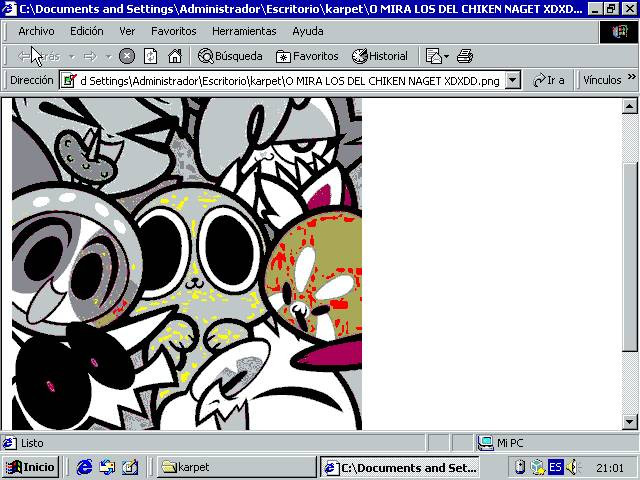Click the vertical scrollbar thumb
This screenshot has width=640, height=480.
point(629,256)
